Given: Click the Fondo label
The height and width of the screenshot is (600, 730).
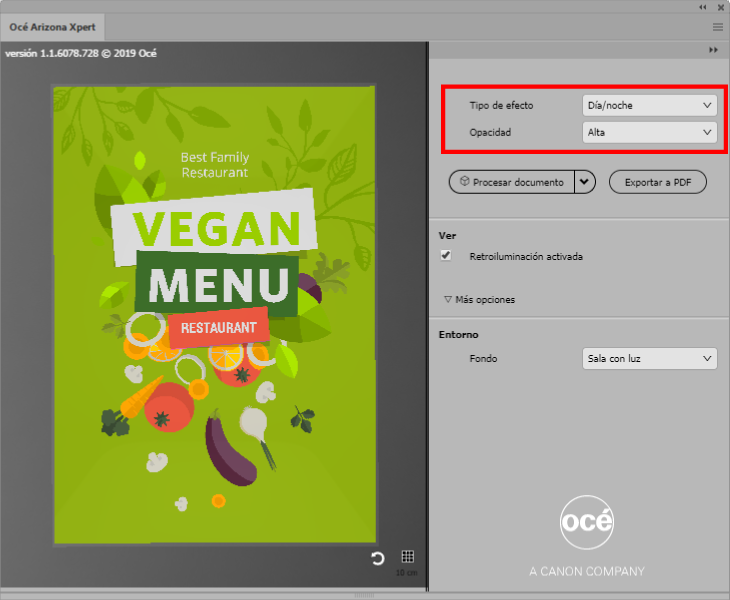Looking at the screenshot, I should [x=483, y=358].
